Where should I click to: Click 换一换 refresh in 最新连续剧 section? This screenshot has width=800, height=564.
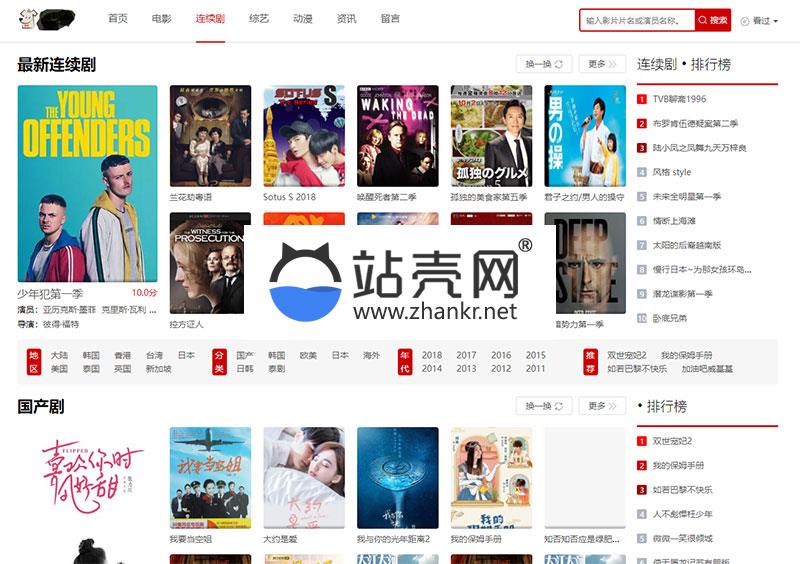(x=544, y=64)
